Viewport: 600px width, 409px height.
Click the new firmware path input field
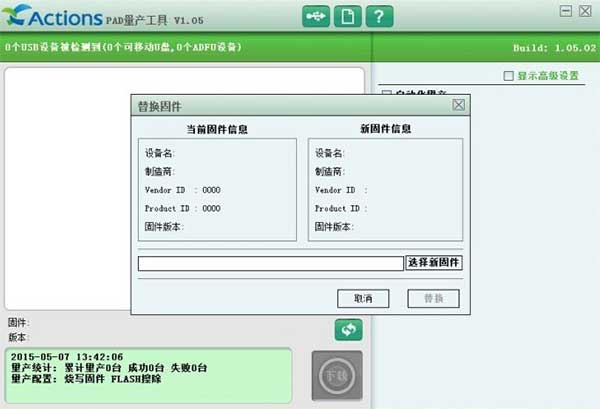[x=270, y=263]
